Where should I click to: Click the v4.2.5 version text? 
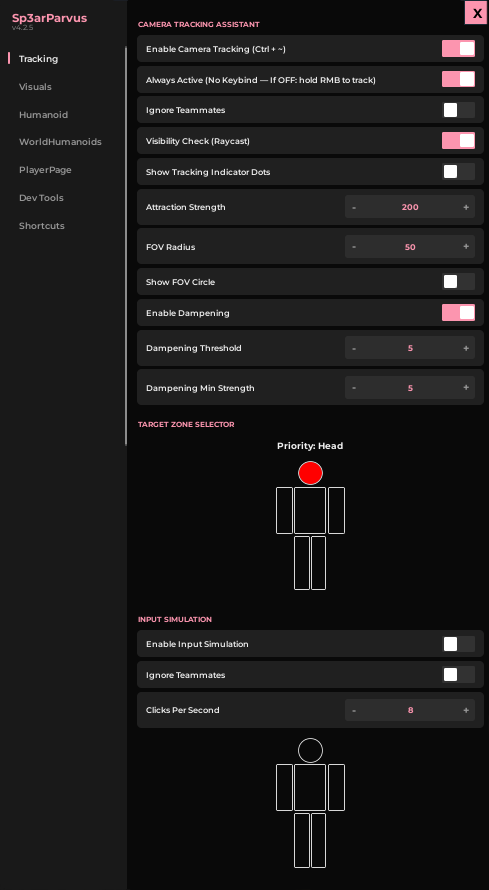tap(23, 27)
